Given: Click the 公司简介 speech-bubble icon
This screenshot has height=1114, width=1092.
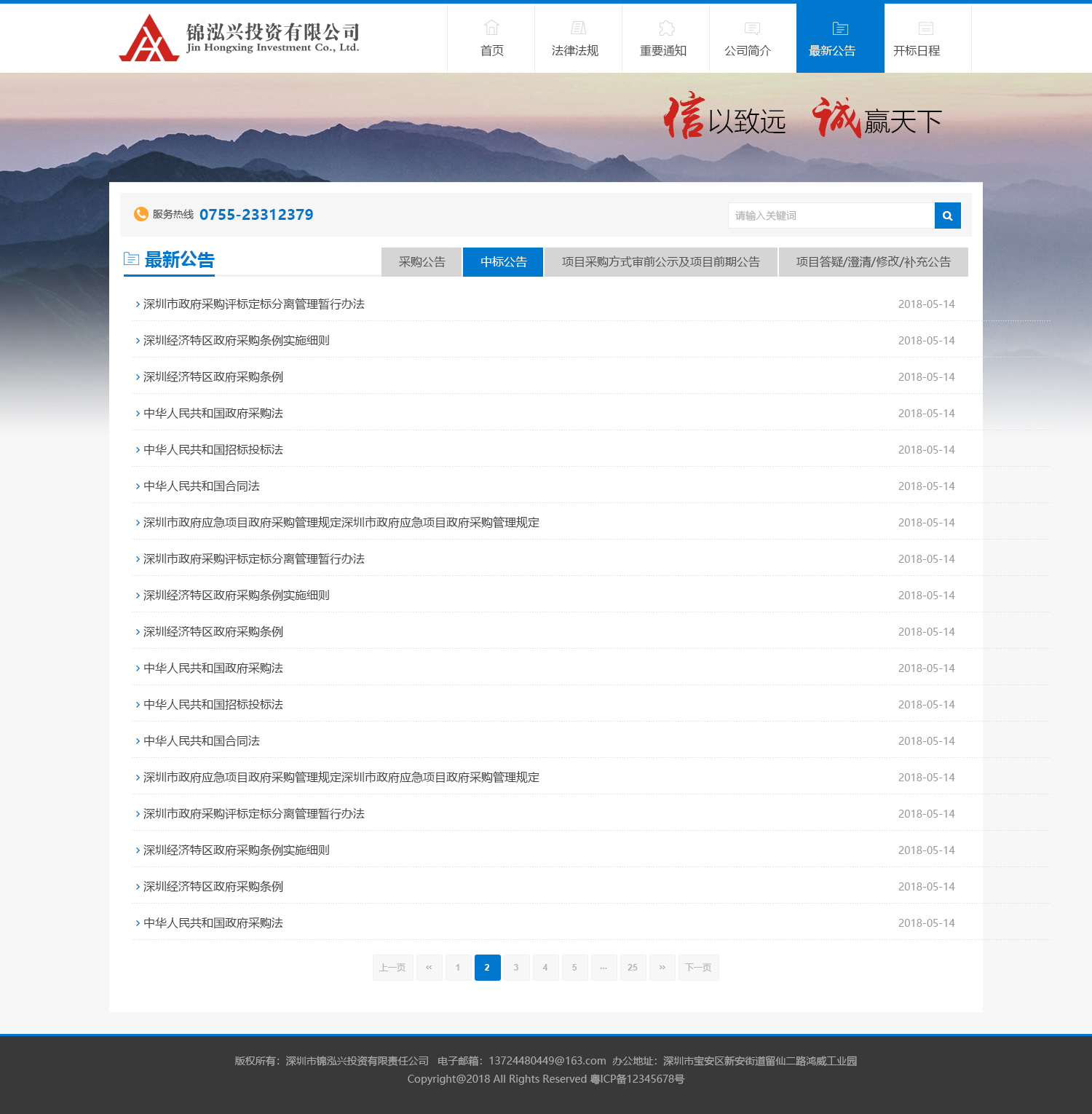Looking at the screenshot, I should [752, 28].
